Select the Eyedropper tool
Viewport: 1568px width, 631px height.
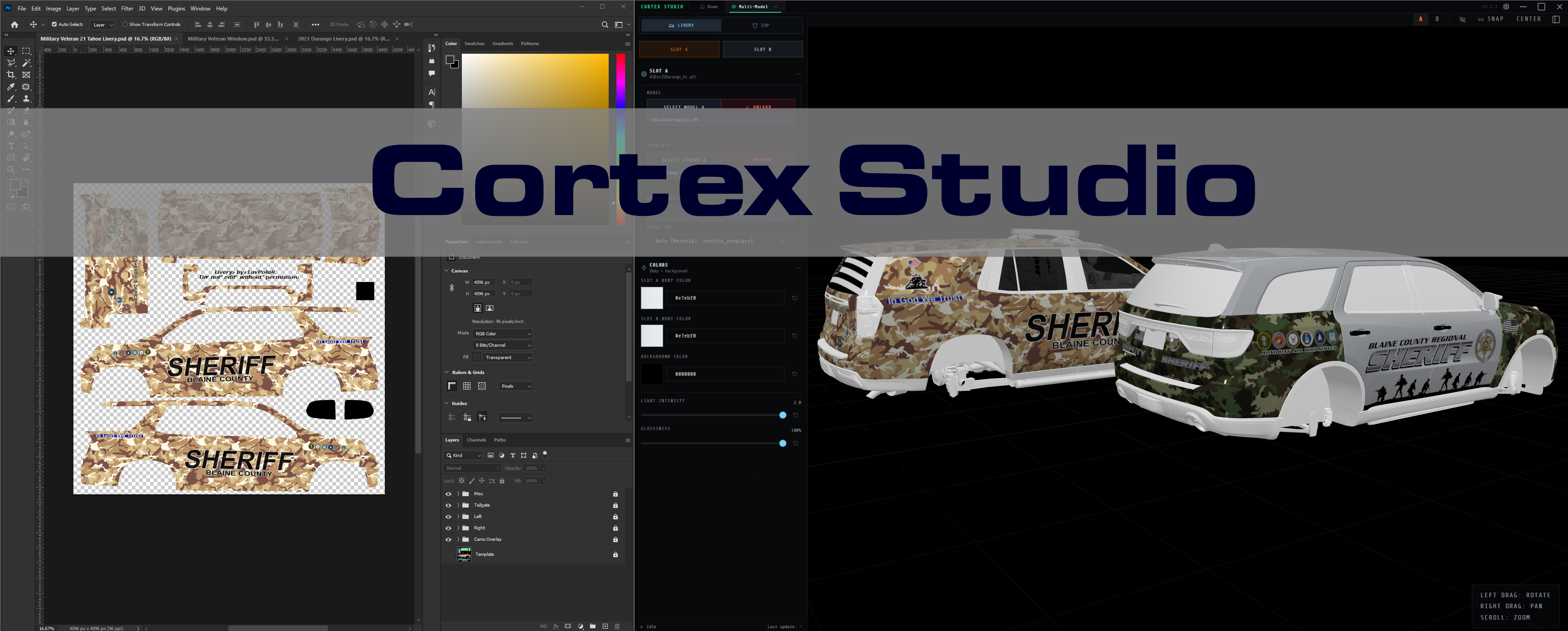[x=11, y=87]
